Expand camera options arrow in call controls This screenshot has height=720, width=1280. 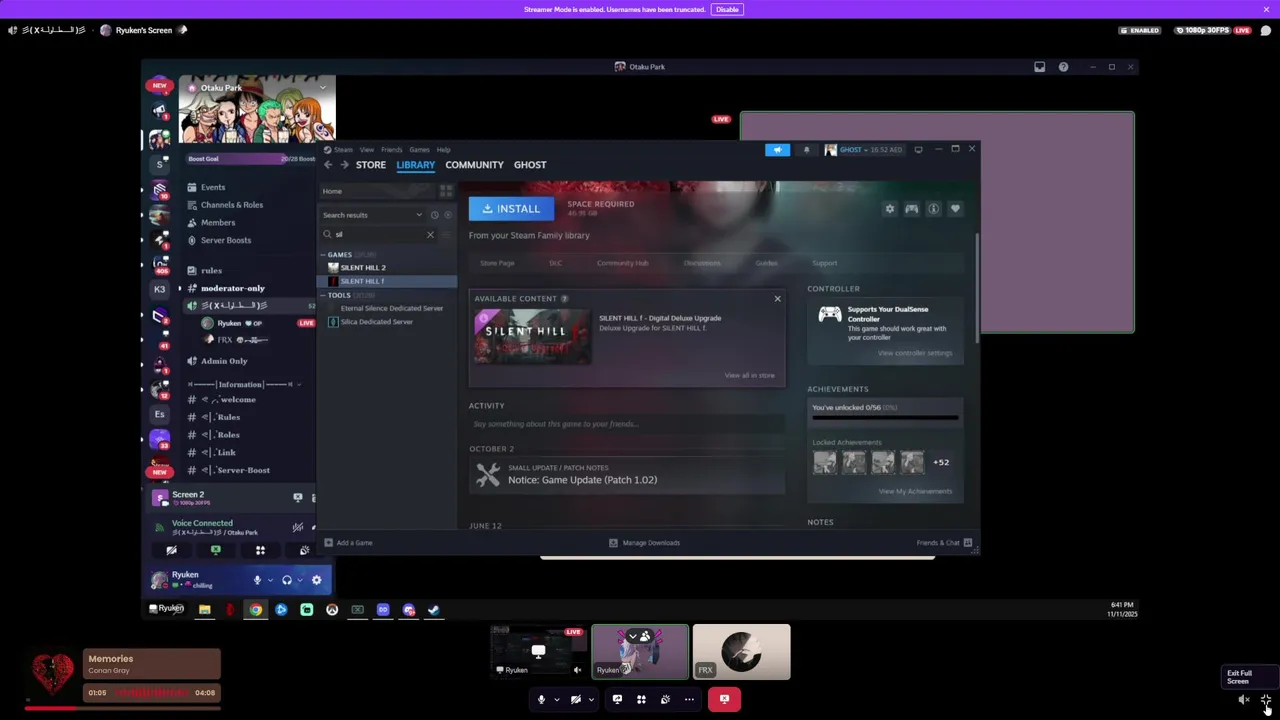click(590, 699)
